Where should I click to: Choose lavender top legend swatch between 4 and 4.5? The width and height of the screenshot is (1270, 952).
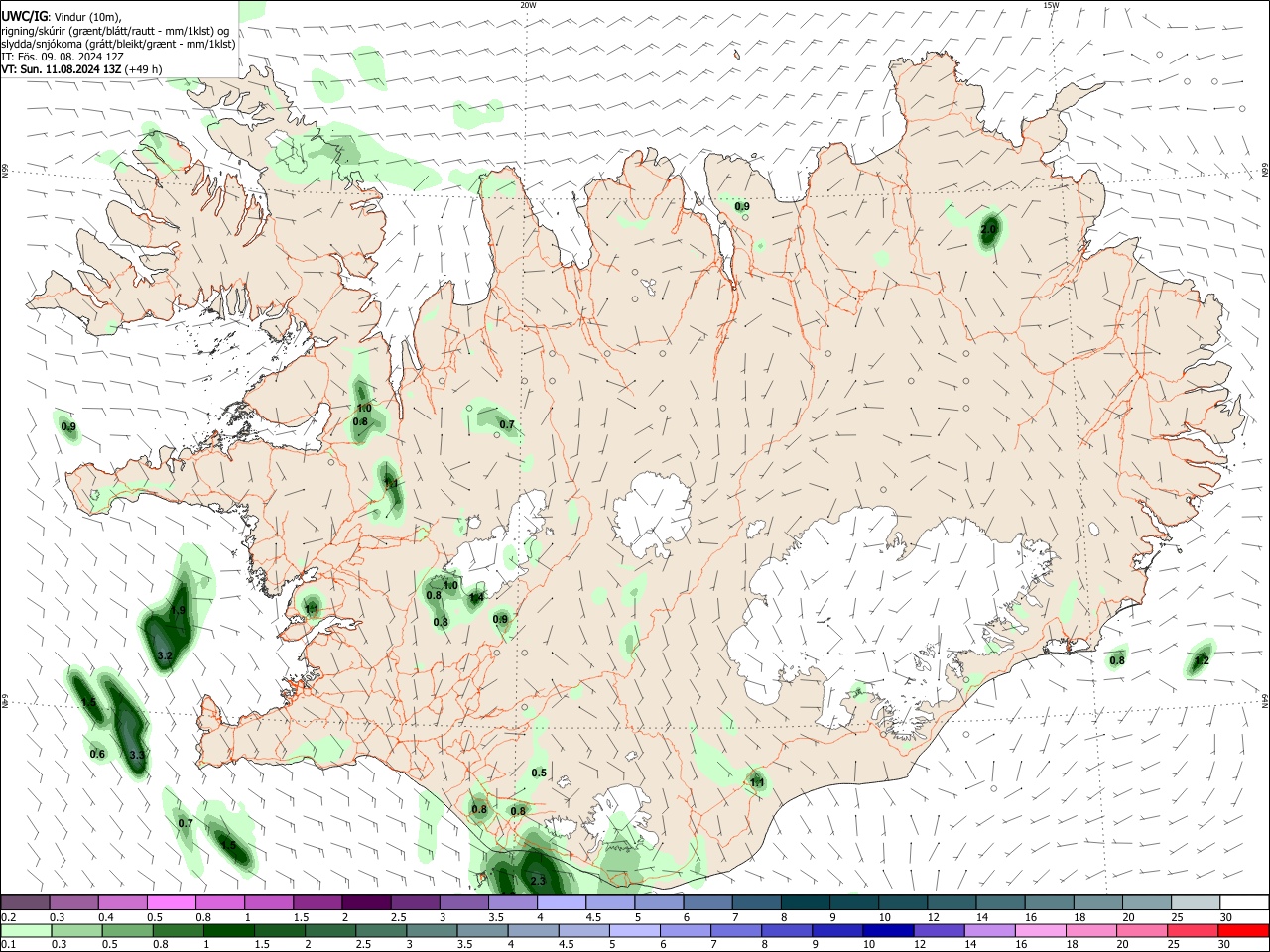coord(561,902)
